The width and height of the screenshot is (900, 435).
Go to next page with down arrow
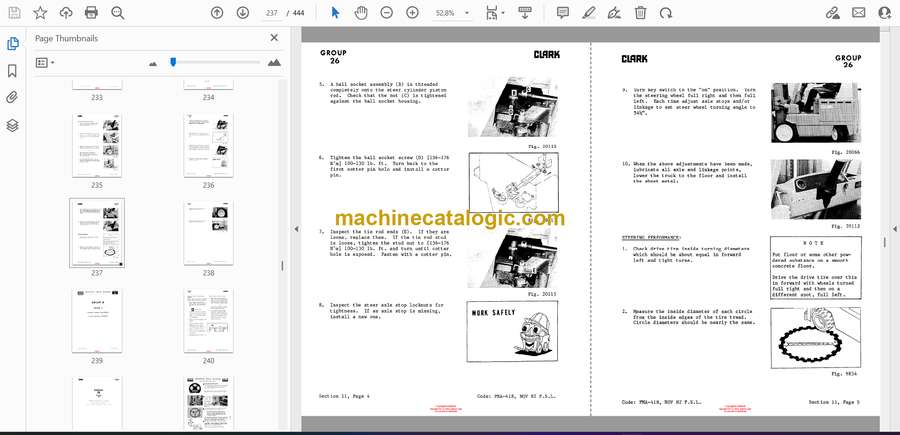click(x=243, y=13)
